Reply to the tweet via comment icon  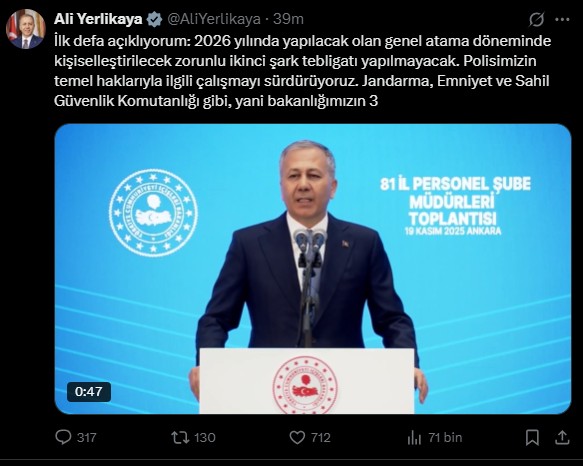[63, 437]
